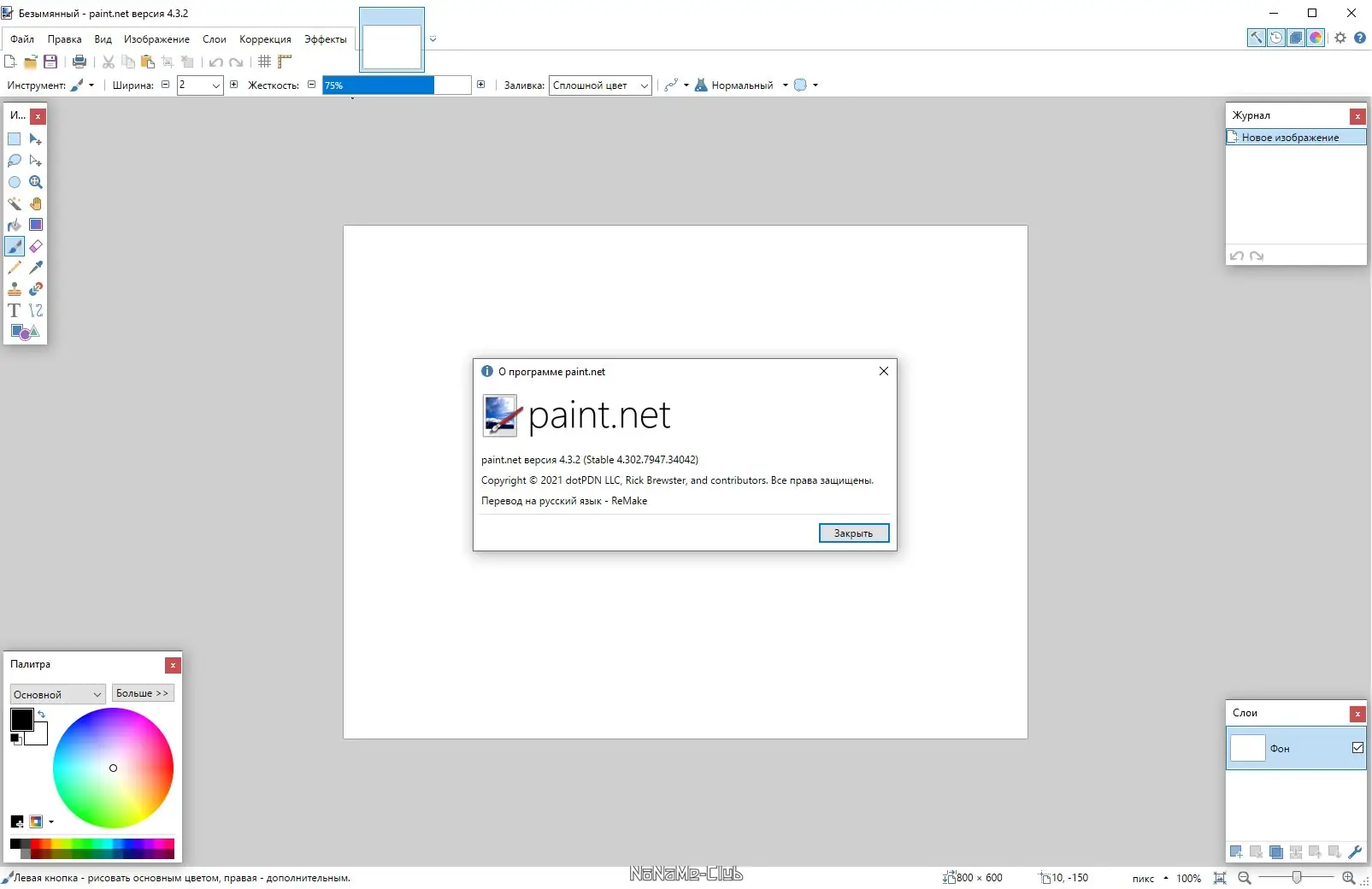Save the image with the floppy icon
This screenshot has width=1372, height=889.
(50, 62)
